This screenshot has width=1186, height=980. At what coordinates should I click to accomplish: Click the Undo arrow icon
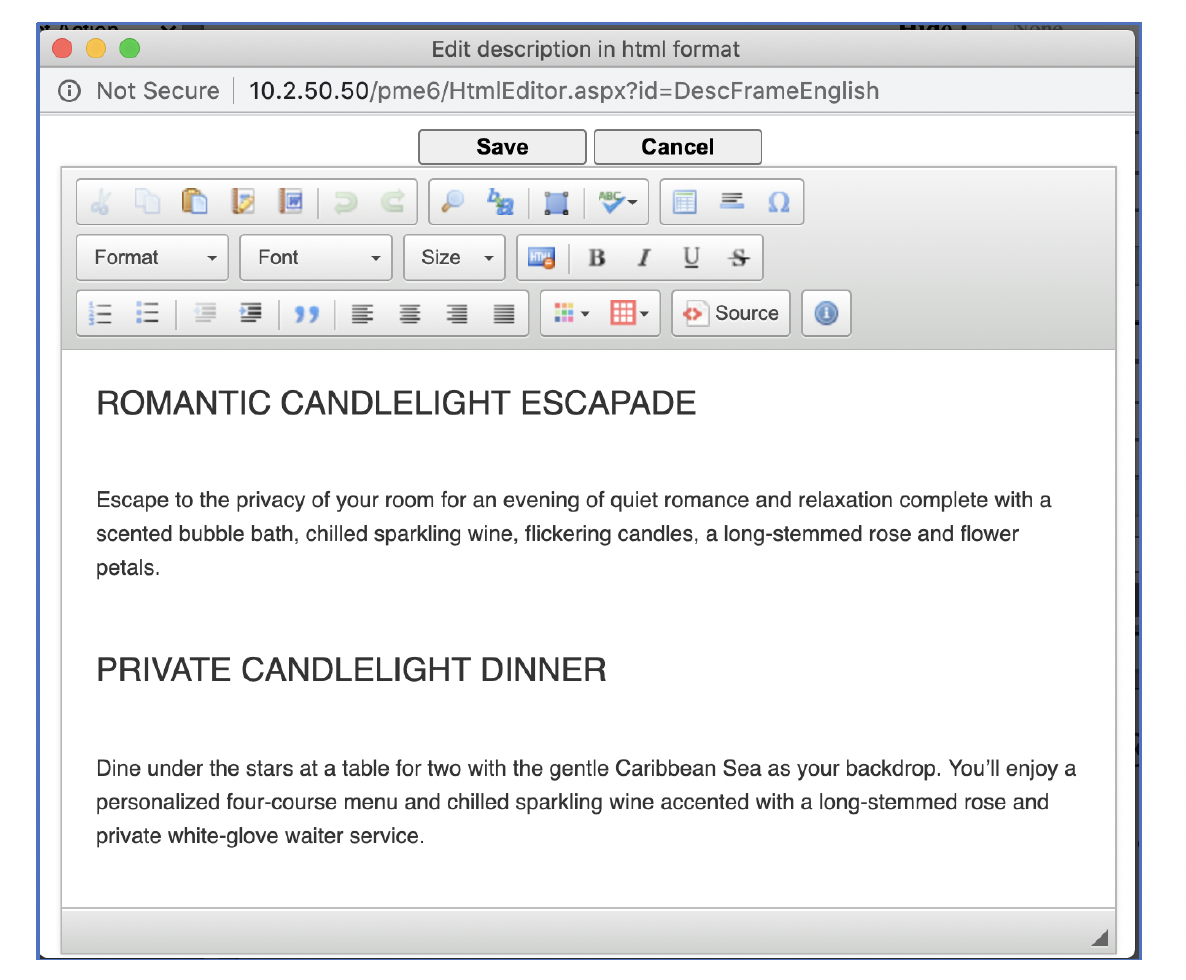(x=346, y=202)
